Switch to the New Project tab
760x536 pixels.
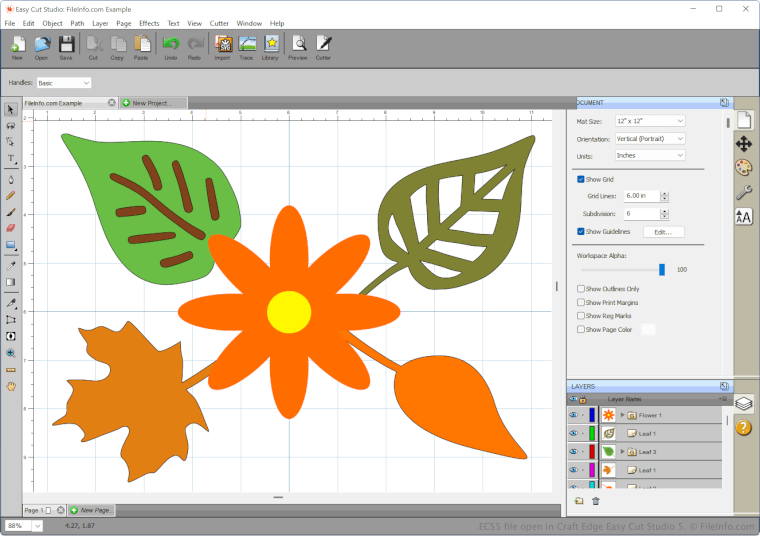tap(152, 103)
